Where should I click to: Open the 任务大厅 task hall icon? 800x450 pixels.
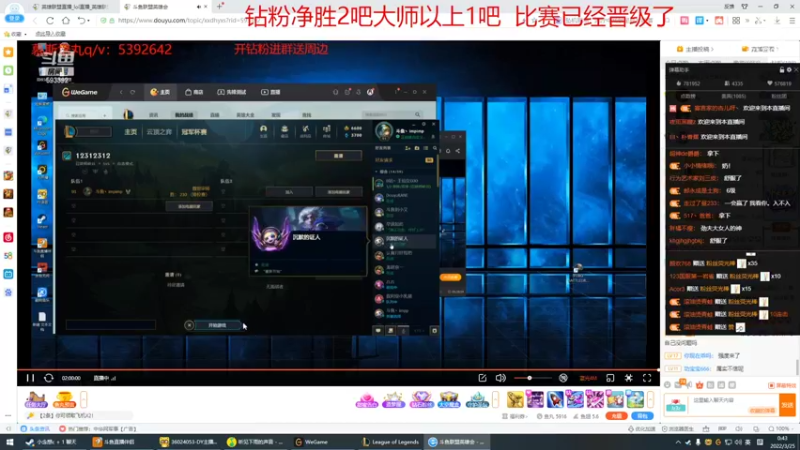tap(36, 399)
